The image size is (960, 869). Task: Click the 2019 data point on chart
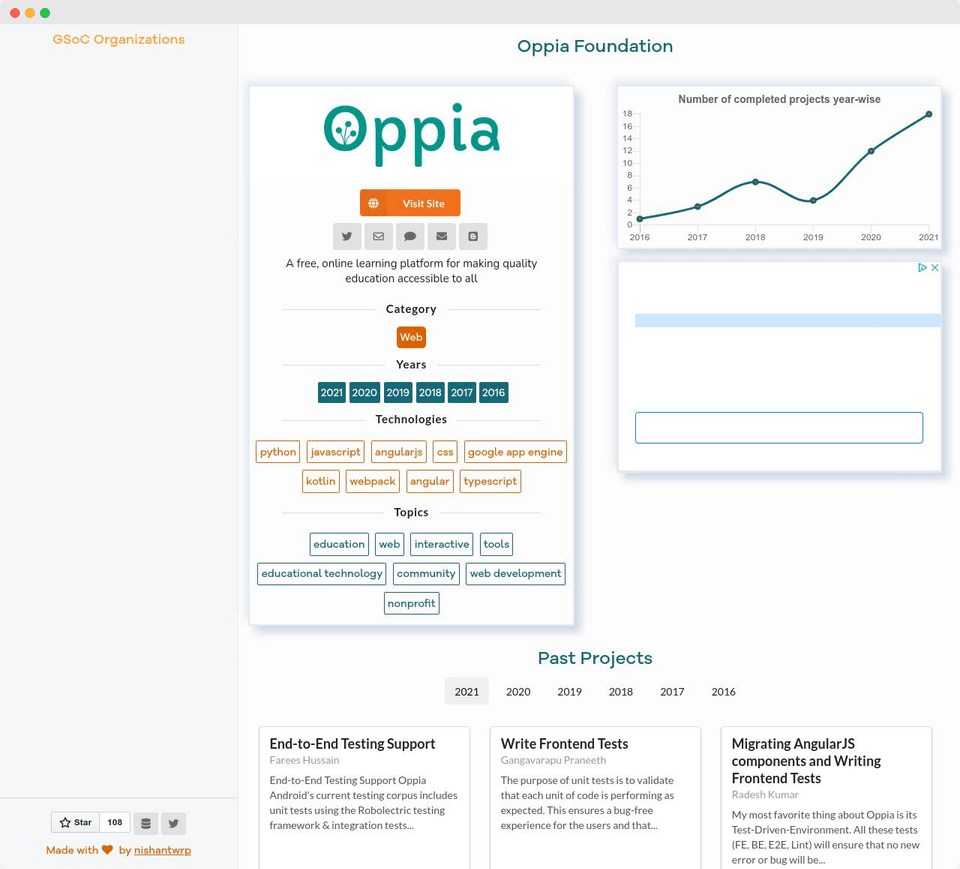813,200
